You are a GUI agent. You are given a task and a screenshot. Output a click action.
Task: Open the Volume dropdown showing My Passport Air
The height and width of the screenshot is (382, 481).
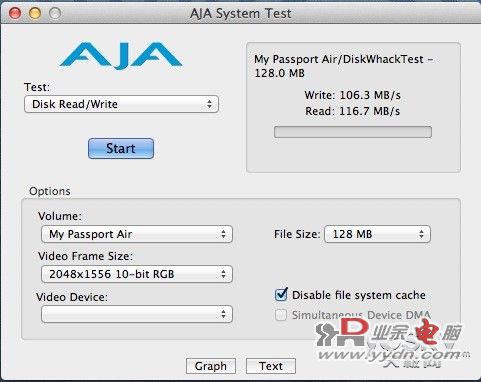(137, 234)
